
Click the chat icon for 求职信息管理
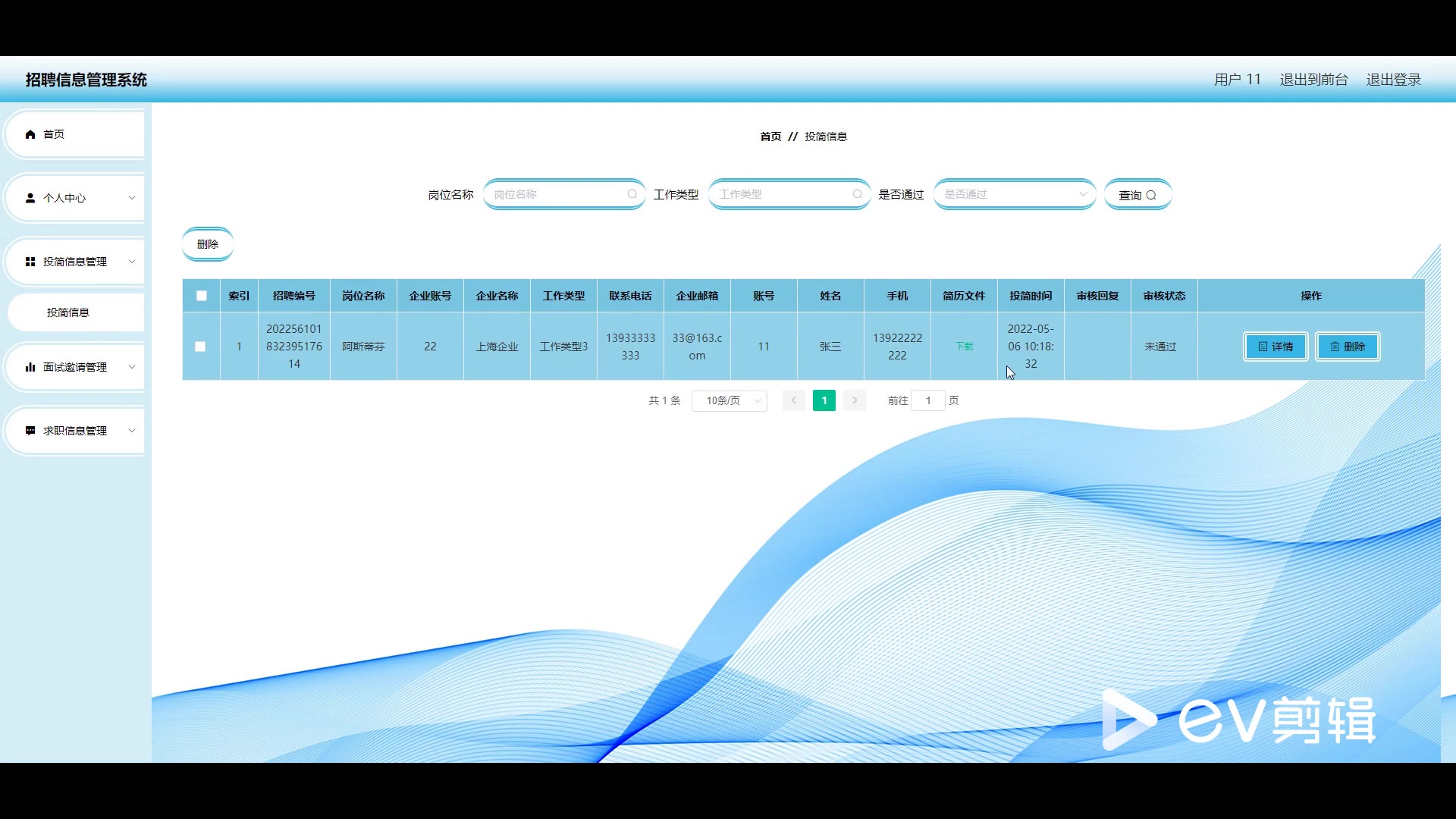click(30, 431)
